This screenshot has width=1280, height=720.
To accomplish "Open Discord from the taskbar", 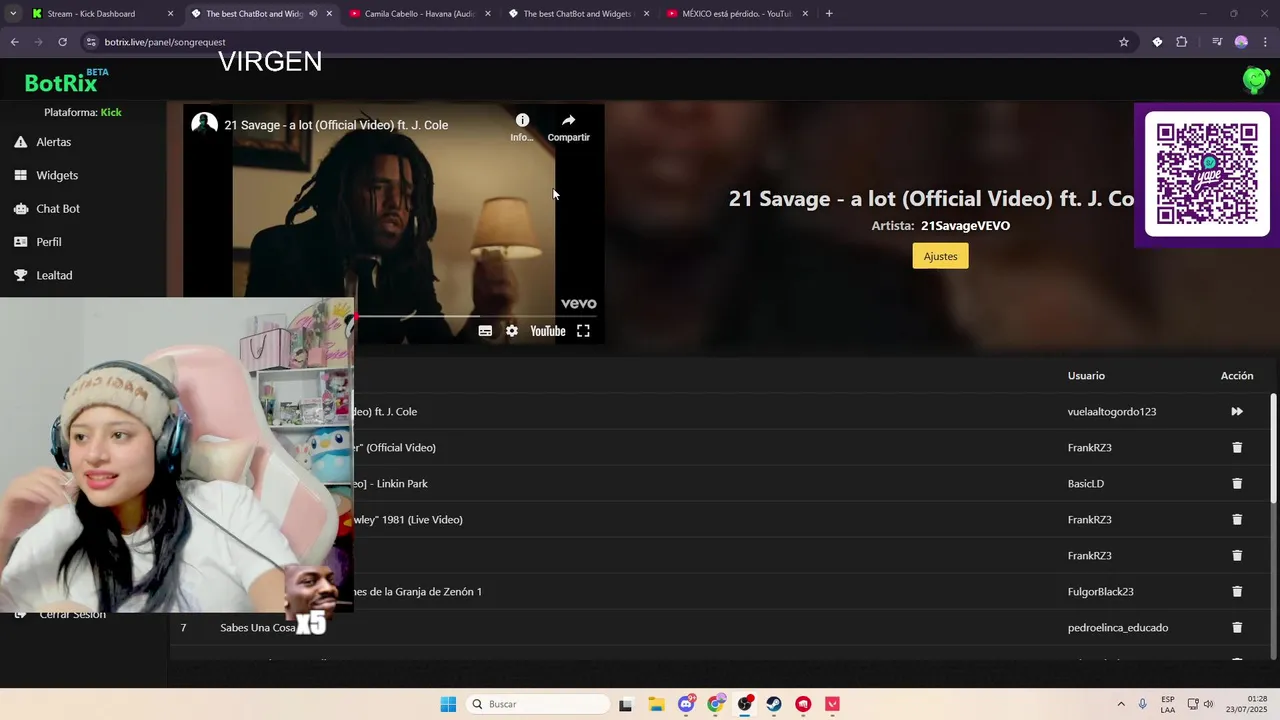I will [x=686, y=704].
